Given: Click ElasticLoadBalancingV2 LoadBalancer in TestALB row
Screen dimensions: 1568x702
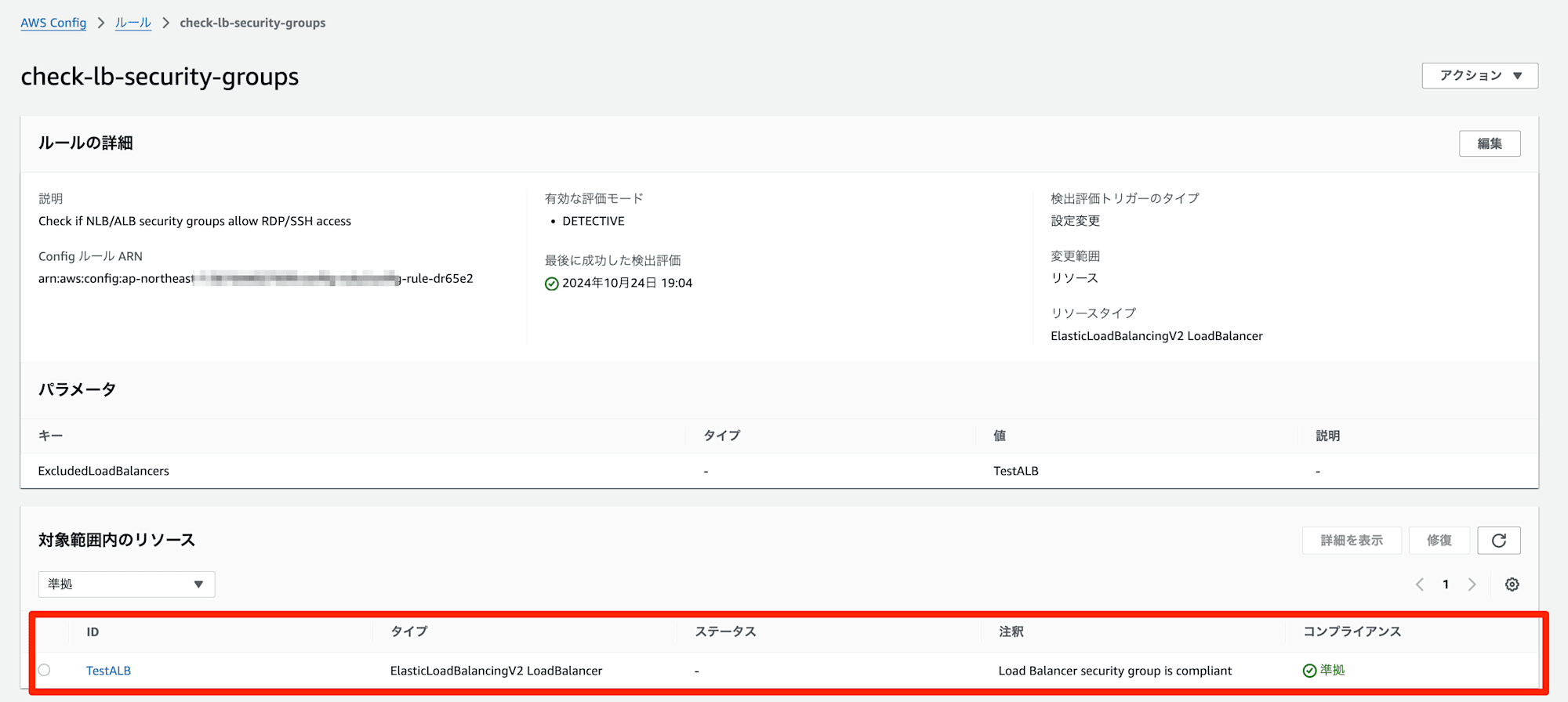Looking at the screenshot, I should click(x=496, y=671).
